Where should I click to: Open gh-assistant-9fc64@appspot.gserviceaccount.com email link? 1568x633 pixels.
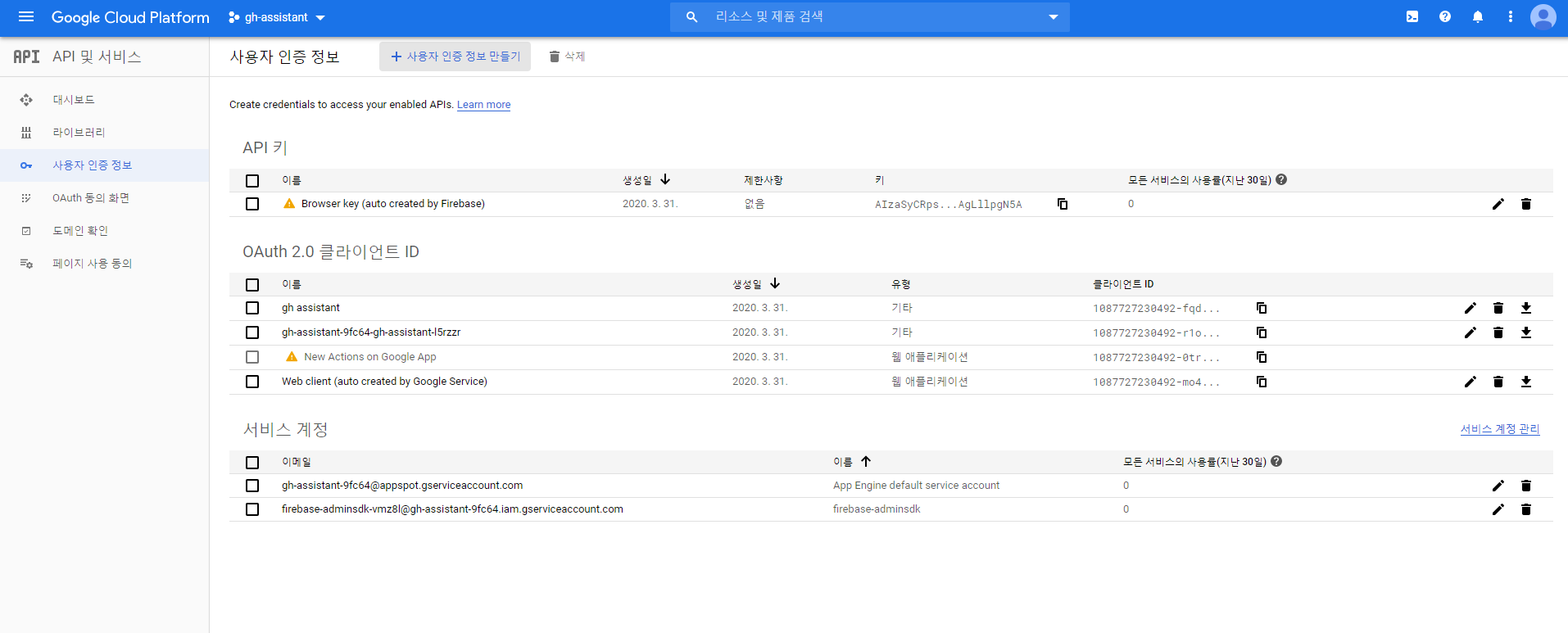click(402, 486)
